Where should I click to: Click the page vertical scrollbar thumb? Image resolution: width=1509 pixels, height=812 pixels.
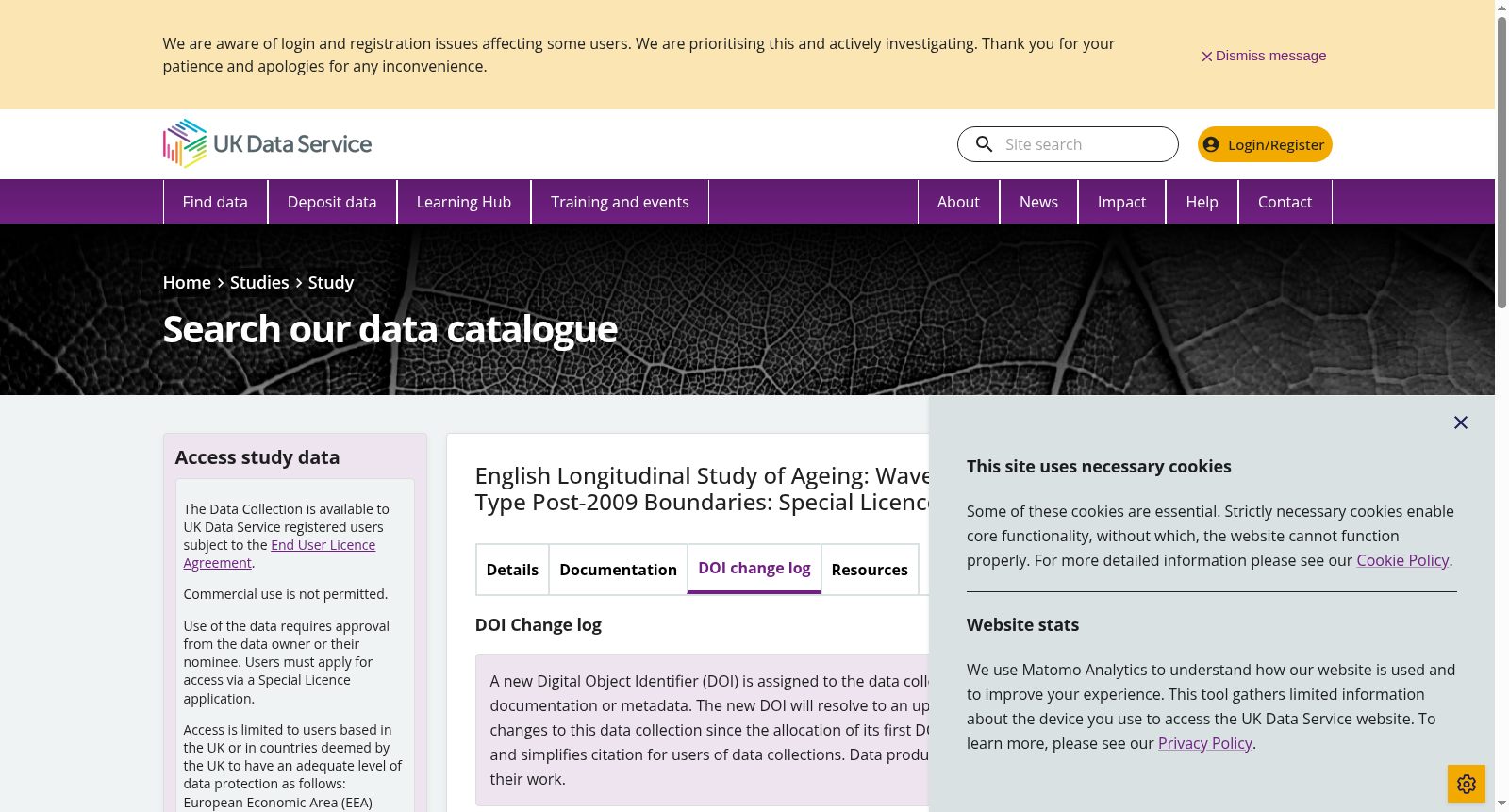[x=1501, y=160]
